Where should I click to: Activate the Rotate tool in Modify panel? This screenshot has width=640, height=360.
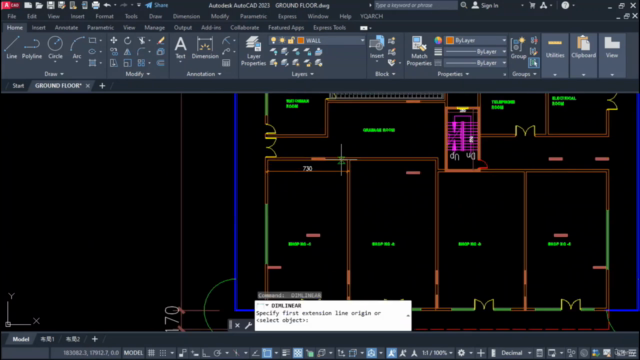(x=128, y=40)
